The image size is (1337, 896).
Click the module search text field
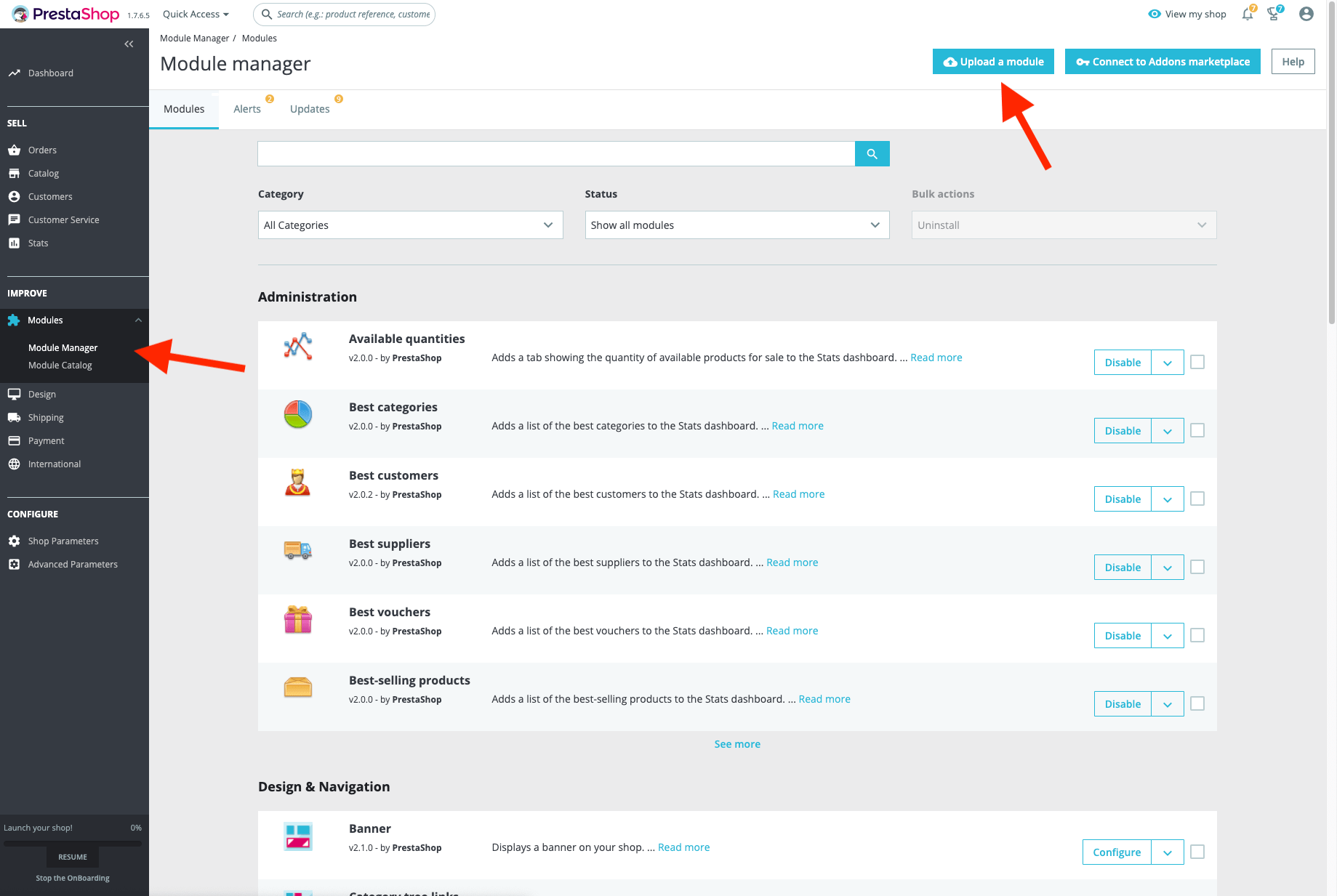(x=556, y=153)
